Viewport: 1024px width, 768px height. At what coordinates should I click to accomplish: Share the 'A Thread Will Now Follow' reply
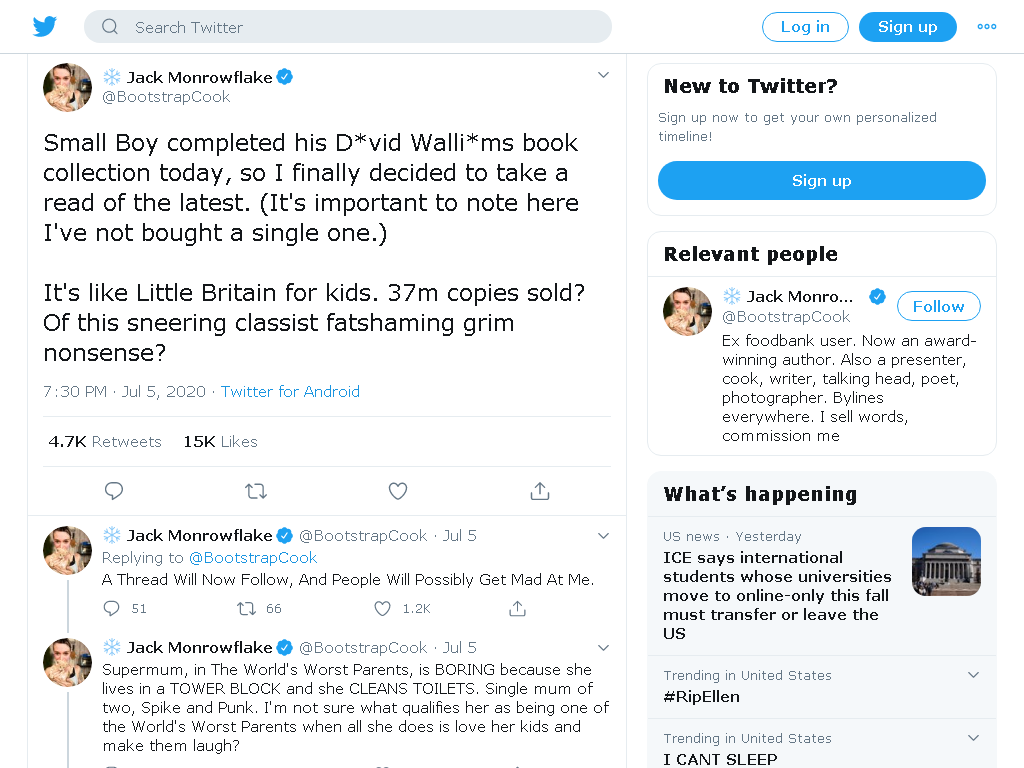pos(517,609)
